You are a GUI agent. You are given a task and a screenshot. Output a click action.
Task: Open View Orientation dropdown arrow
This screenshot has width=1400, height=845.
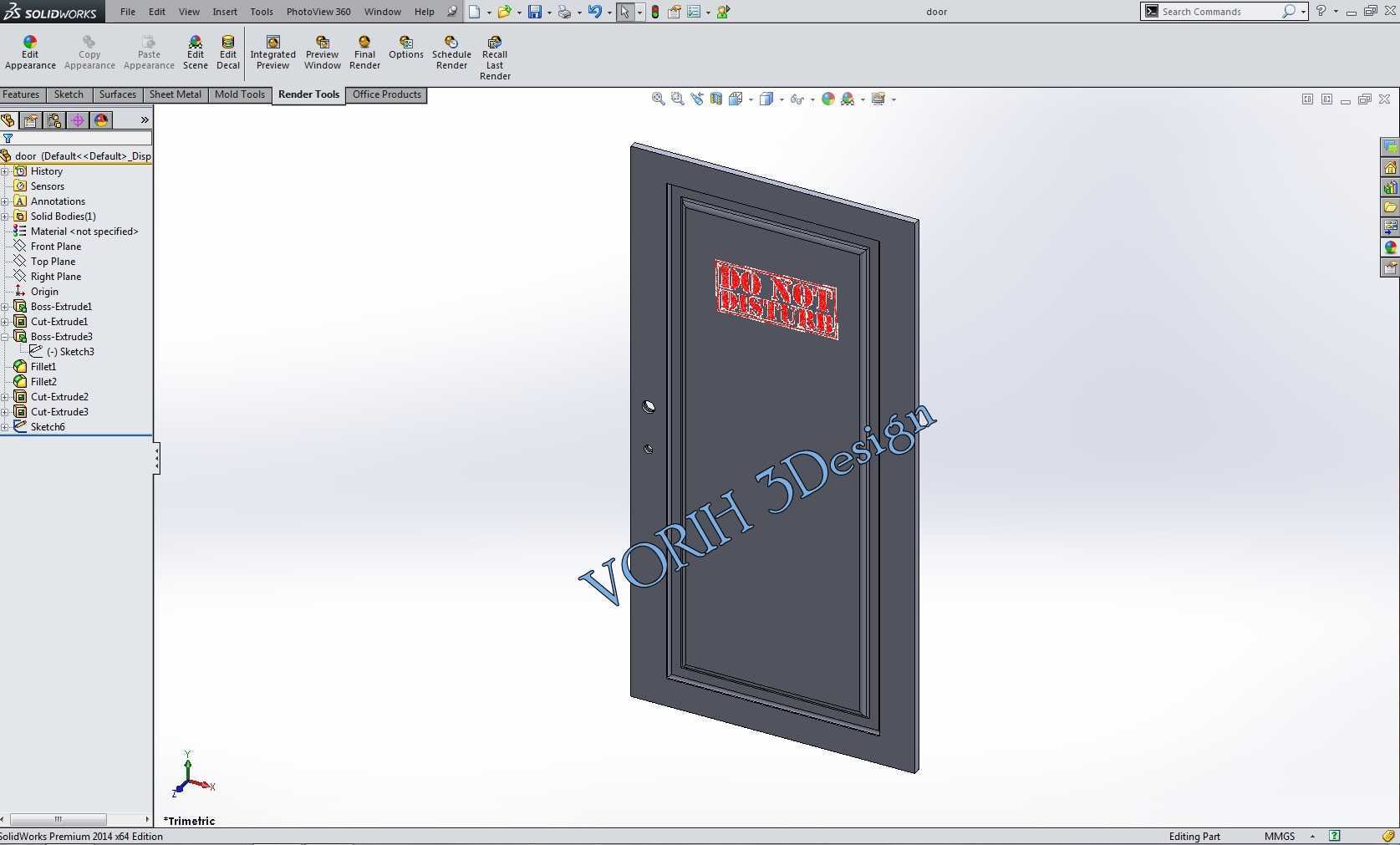click(x=751, y=99)
